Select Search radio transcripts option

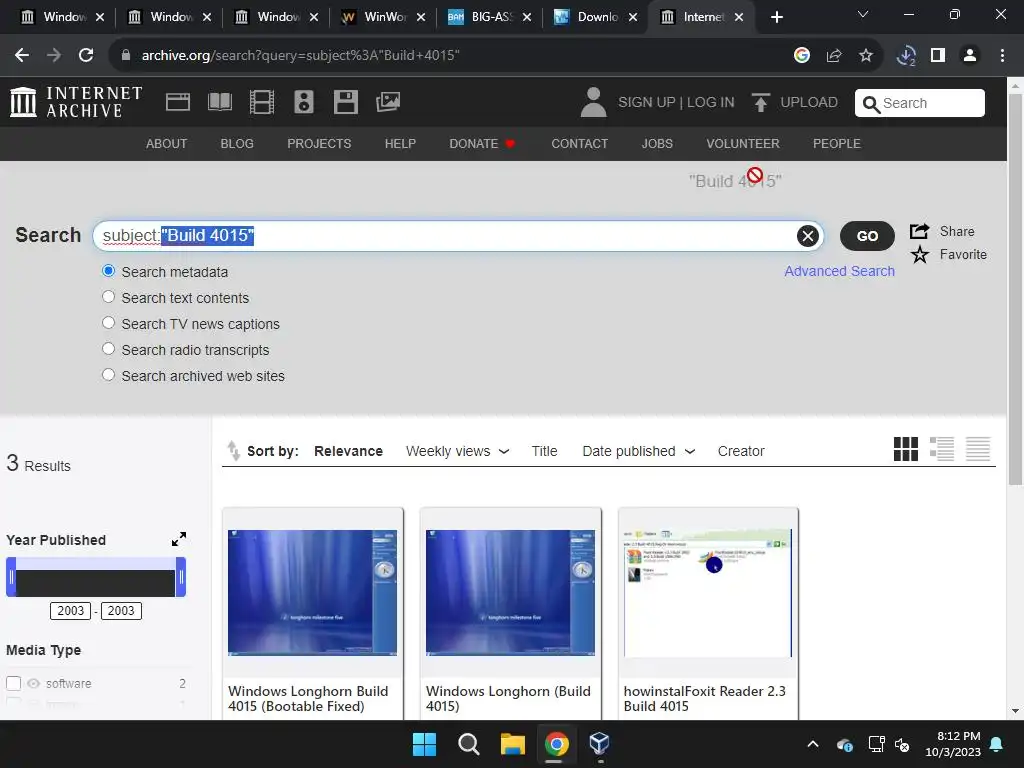(x=108, y=349)
